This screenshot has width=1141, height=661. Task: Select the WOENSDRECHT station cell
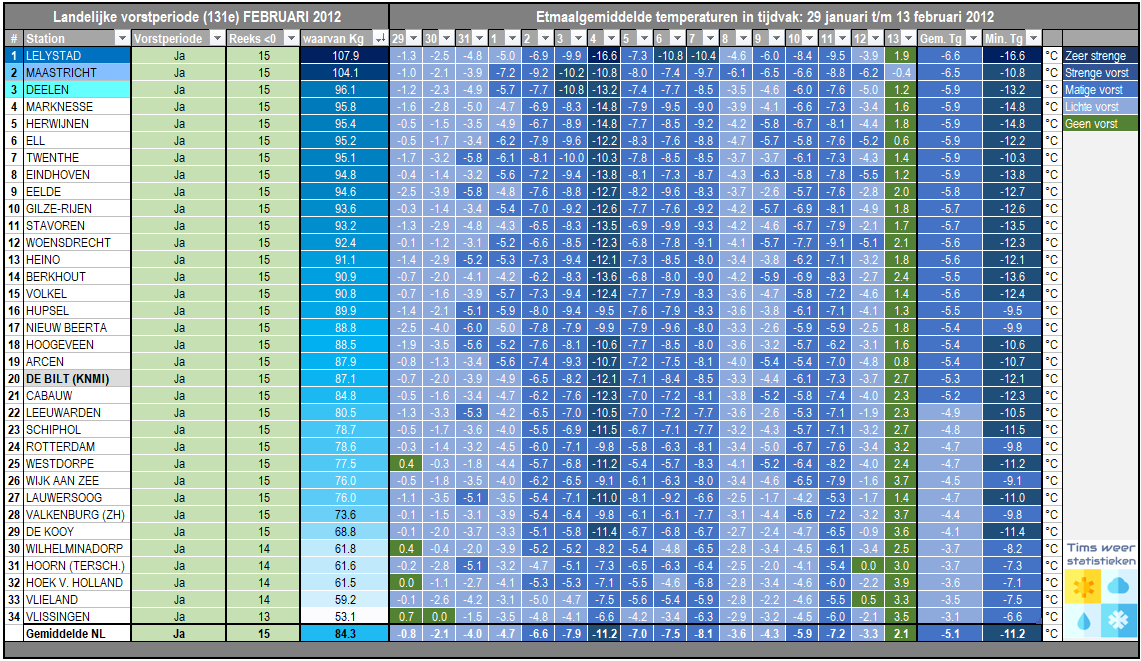(x=77, y=242)
